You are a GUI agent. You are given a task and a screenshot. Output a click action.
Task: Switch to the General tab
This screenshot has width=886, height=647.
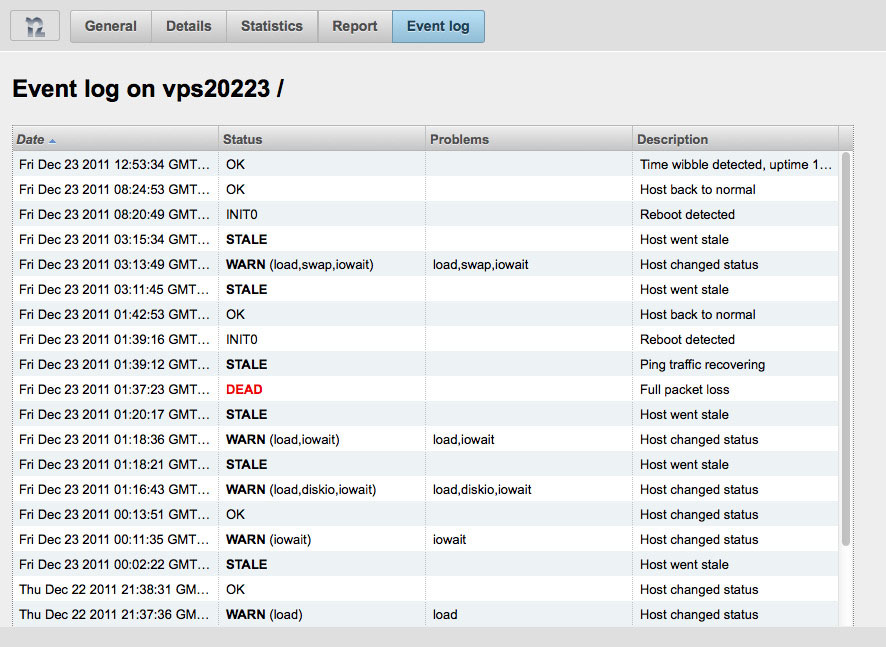111,27
